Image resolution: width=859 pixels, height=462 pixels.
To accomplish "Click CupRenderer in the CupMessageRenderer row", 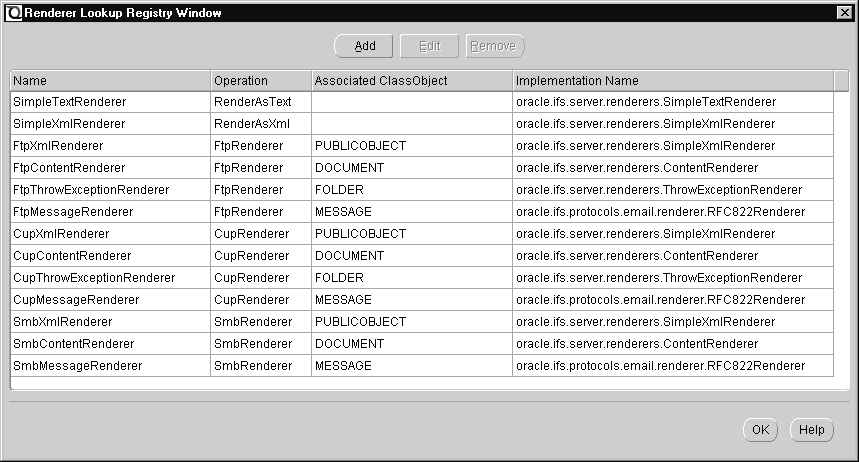I will [261, 300].
